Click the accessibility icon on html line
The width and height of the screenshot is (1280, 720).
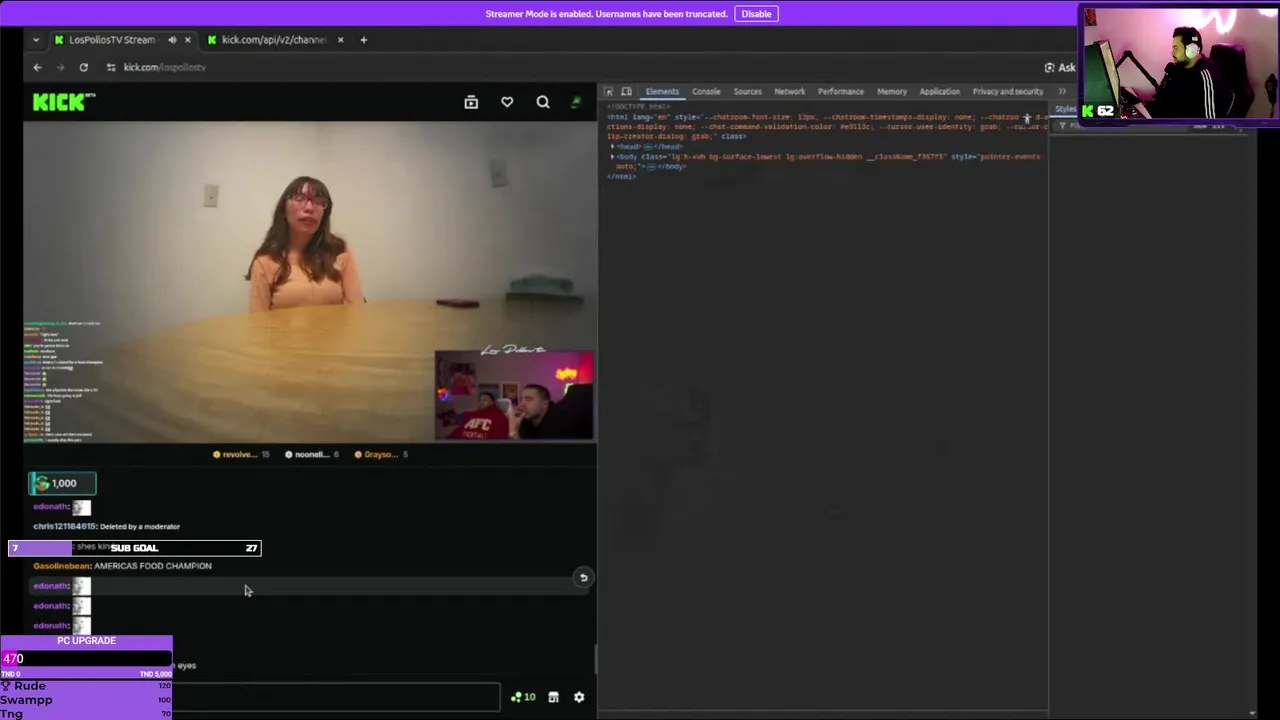pos(1027,118)
